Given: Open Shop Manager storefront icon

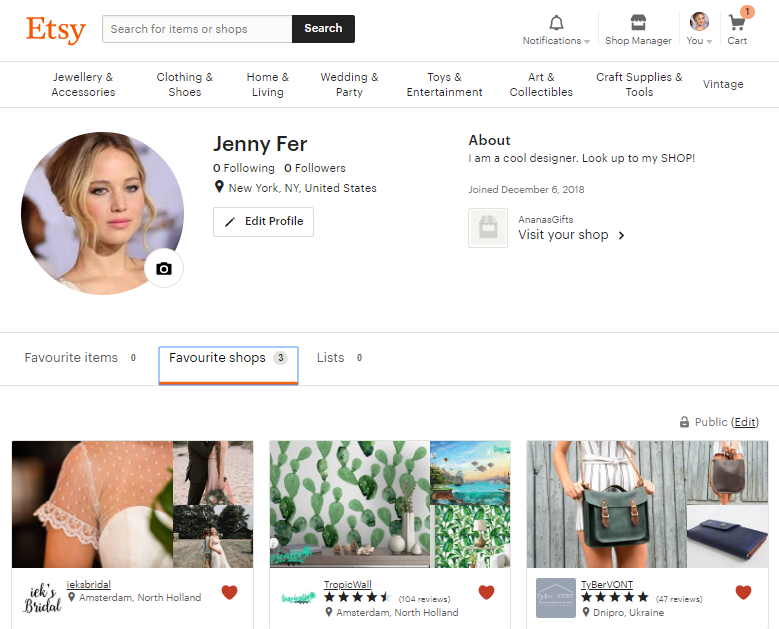Looking at the screenshot, I should 638,23.
